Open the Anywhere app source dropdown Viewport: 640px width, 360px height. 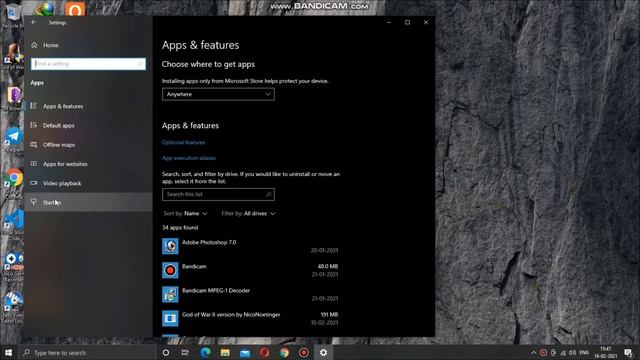(x=218, y=94)
